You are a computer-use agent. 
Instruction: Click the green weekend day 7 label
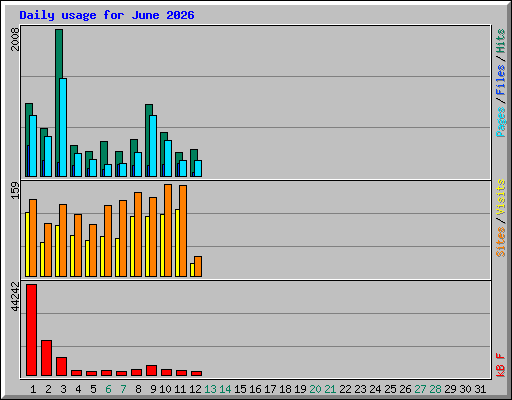tap(123, 389)
